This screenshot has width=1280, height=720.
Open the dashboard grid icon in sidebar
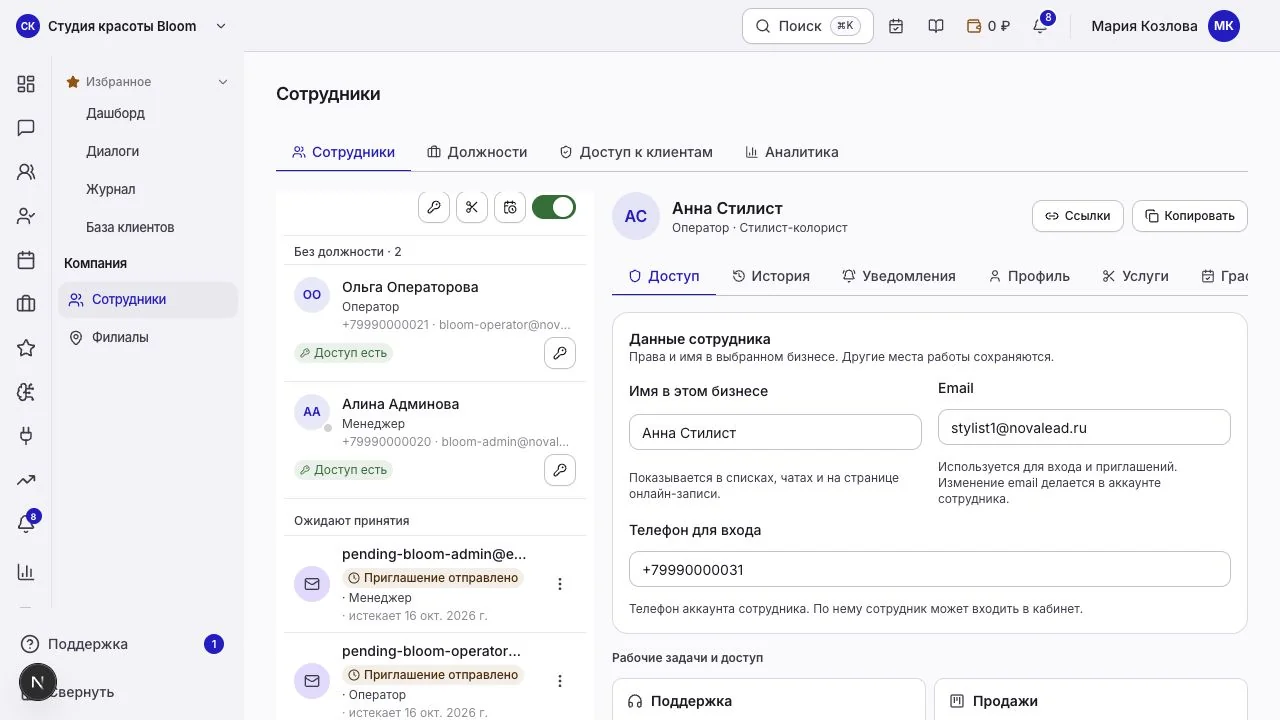(26, 84)
